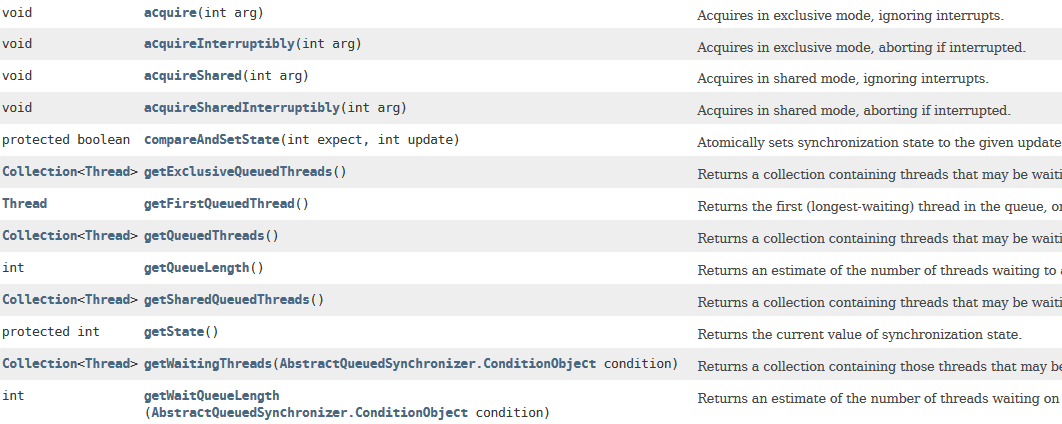This screenshot has height=424, width=1062.
Task: Open Collection return type beside getSharedQueuedThreads
Action: click(39, 300)
